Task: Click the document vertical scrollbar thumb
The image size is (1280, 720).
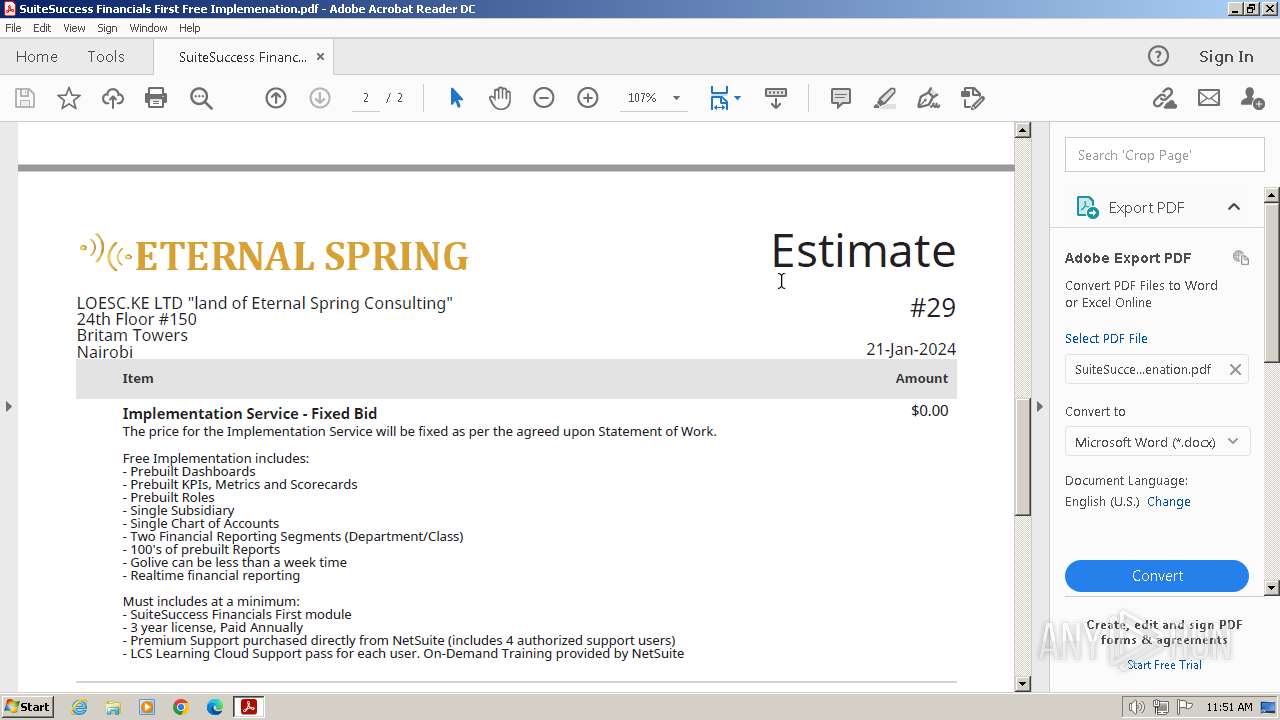Action: point(1022,457)
